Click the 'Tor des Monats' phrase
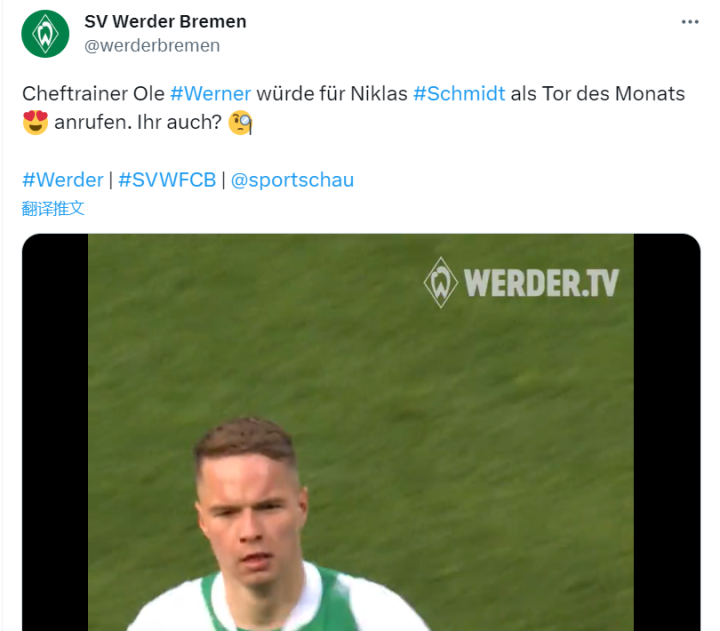 point(613,94)
